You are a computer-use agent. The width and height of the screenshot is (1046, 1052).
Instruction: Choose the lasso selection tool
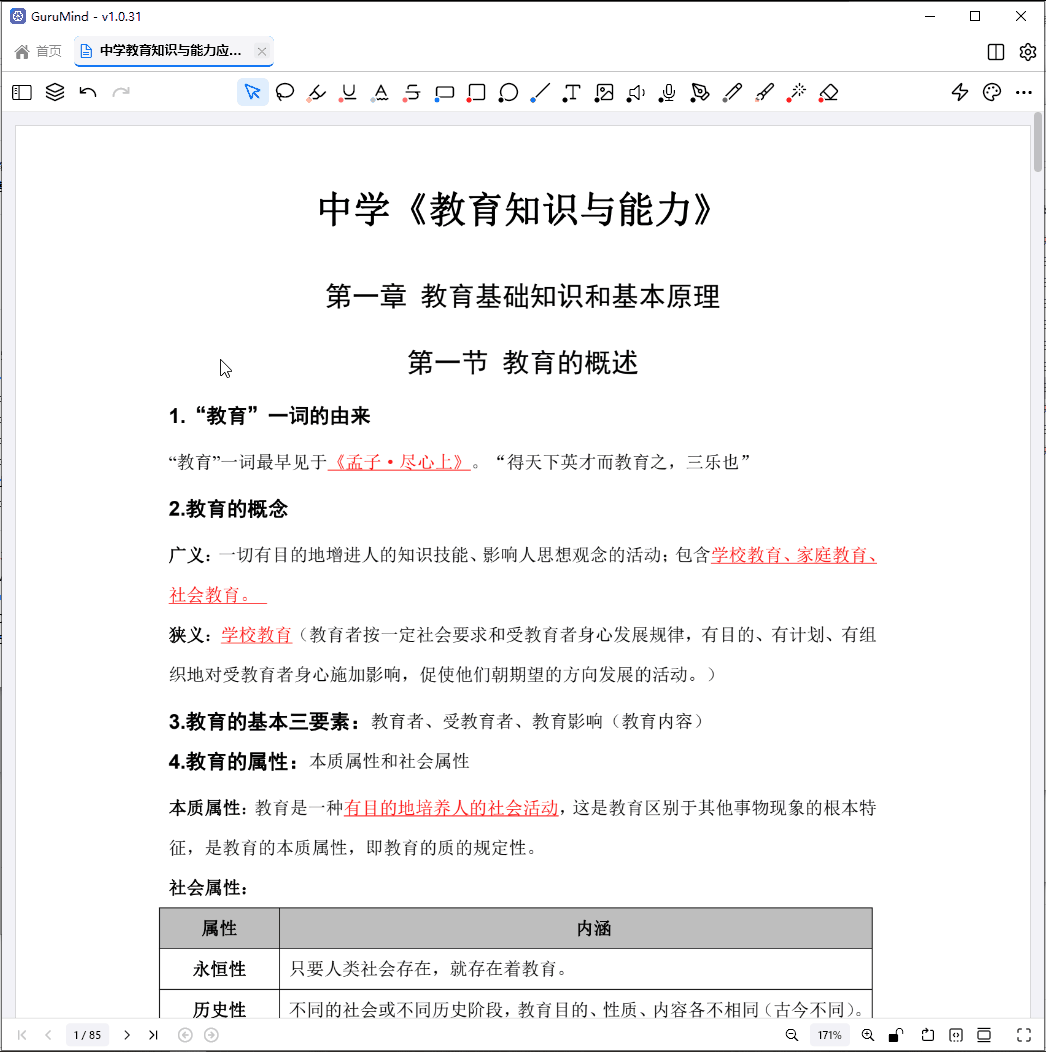[x=284, y=93]
